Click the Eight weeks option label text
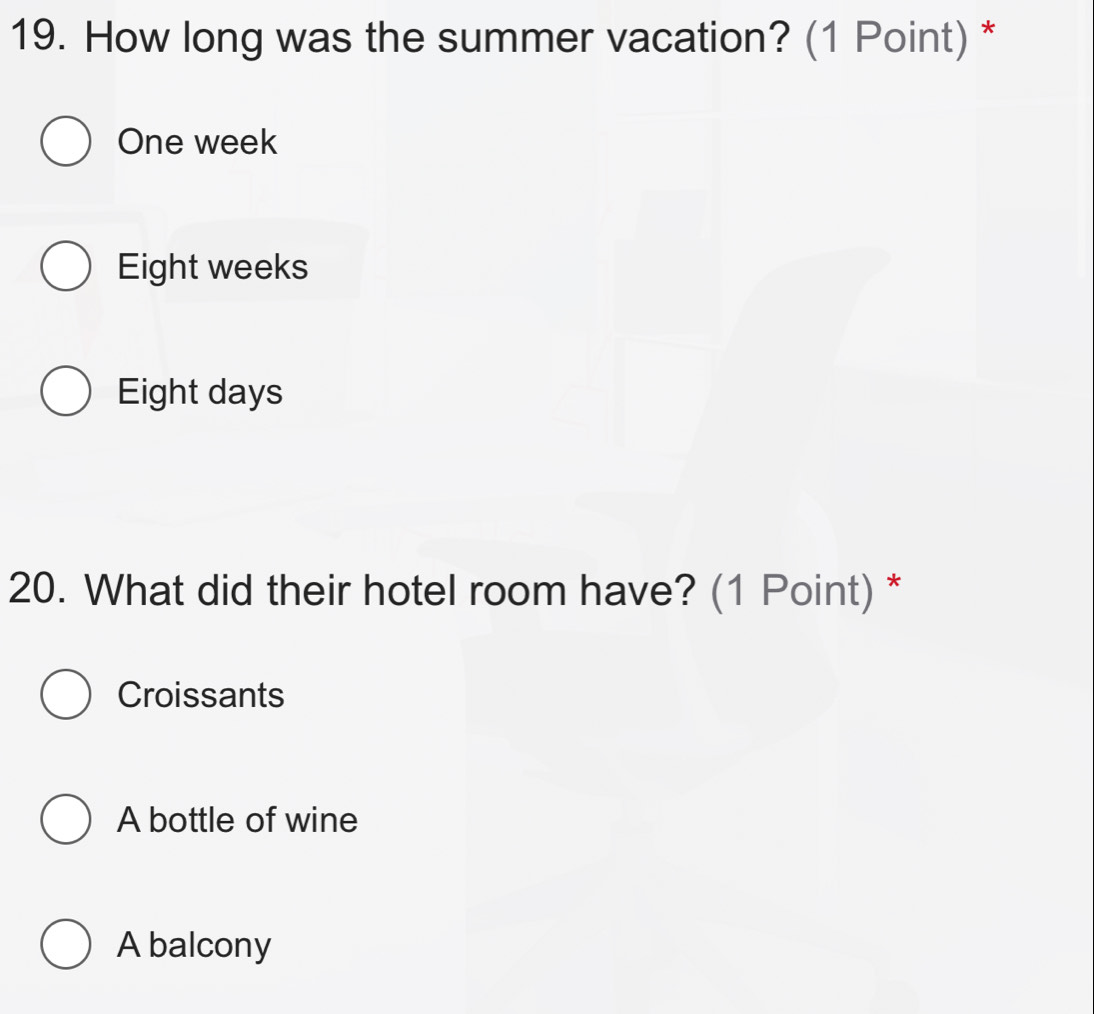The image size is (1094, 1014). click(212, 267)
